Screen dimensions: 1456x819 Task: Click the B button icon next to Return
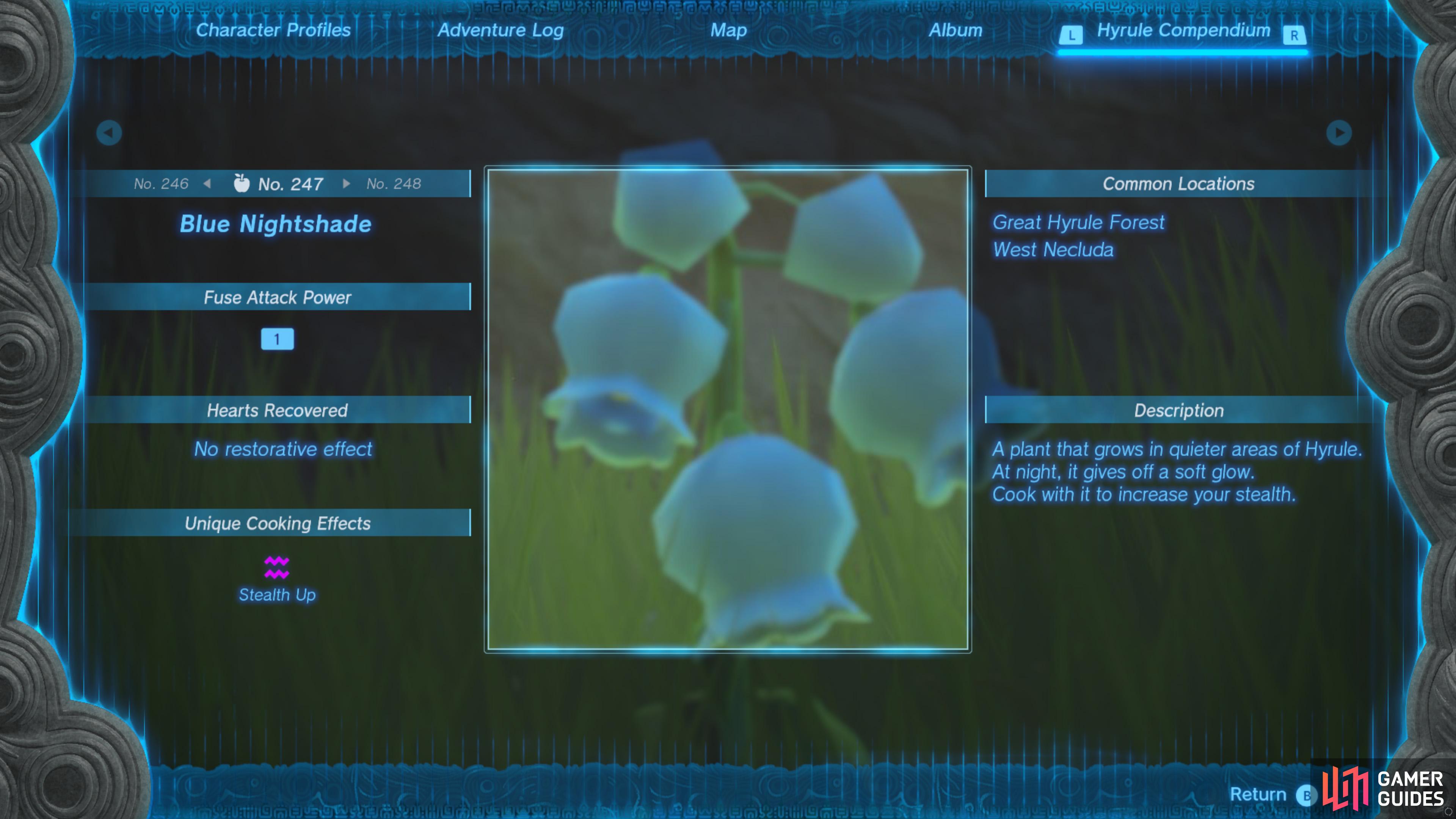tap(1306, 796)
